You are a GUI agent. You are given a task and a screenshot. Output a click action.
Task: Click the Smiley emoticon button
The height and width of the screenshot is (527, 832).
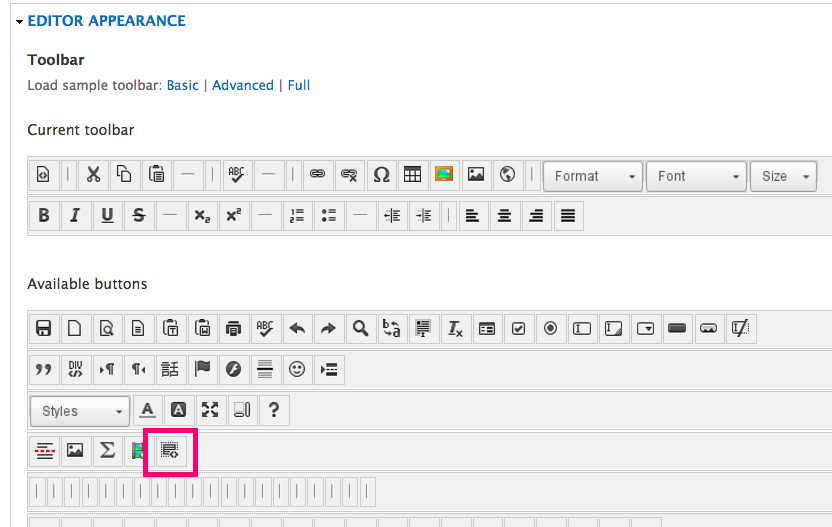pyautogui.click(x=296, y=369)
